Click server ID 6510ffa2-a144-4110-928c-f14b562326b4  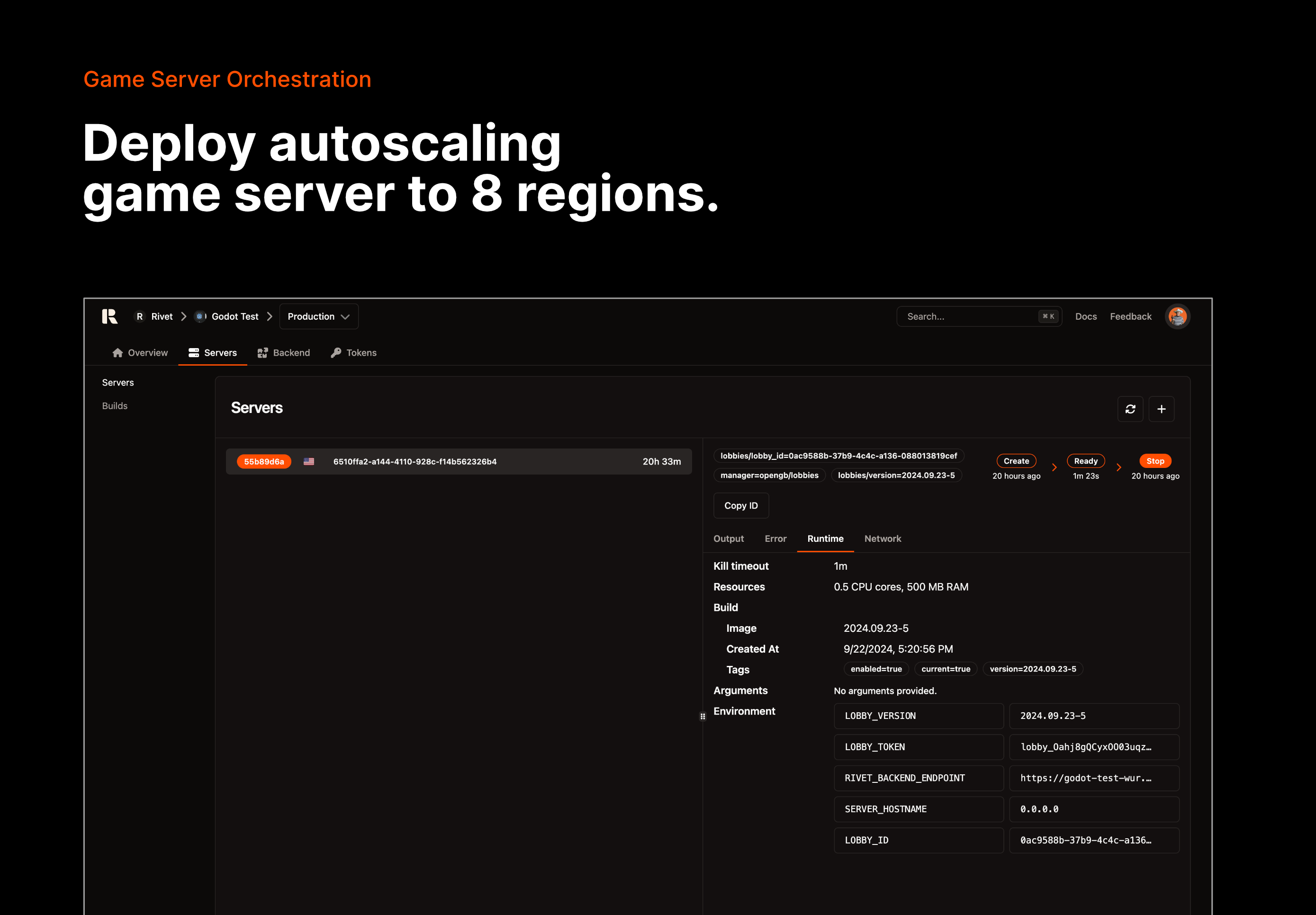pos(415,461)
